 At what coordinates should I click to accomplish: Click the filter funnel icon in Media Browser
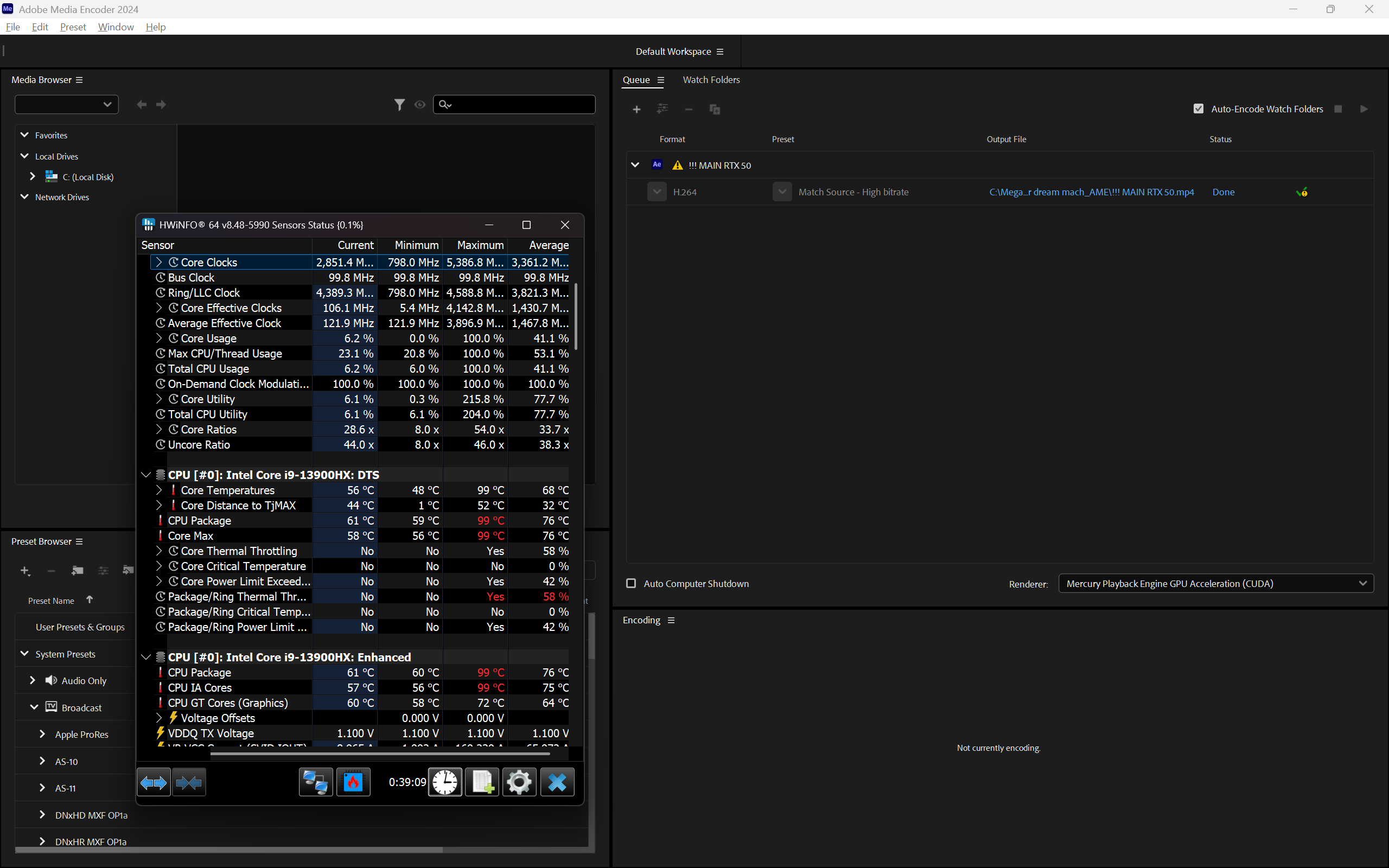(399, 105)
